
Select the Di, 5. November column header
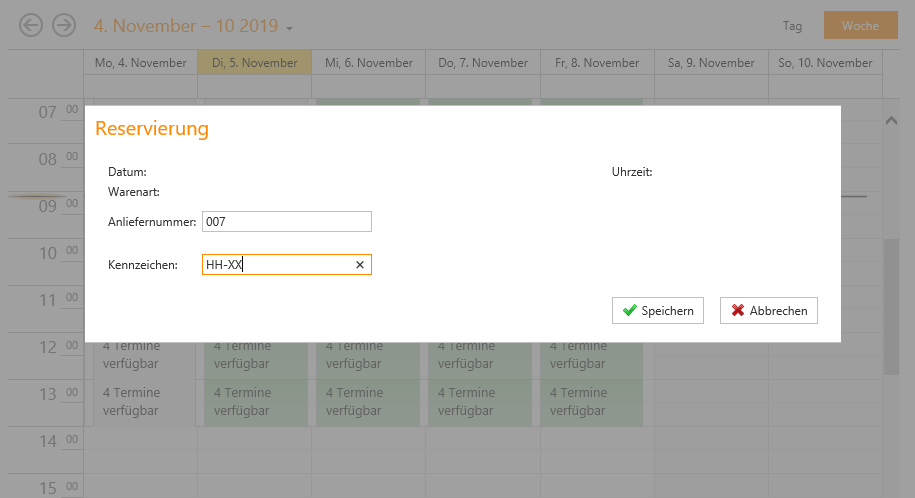coord(254,62)
